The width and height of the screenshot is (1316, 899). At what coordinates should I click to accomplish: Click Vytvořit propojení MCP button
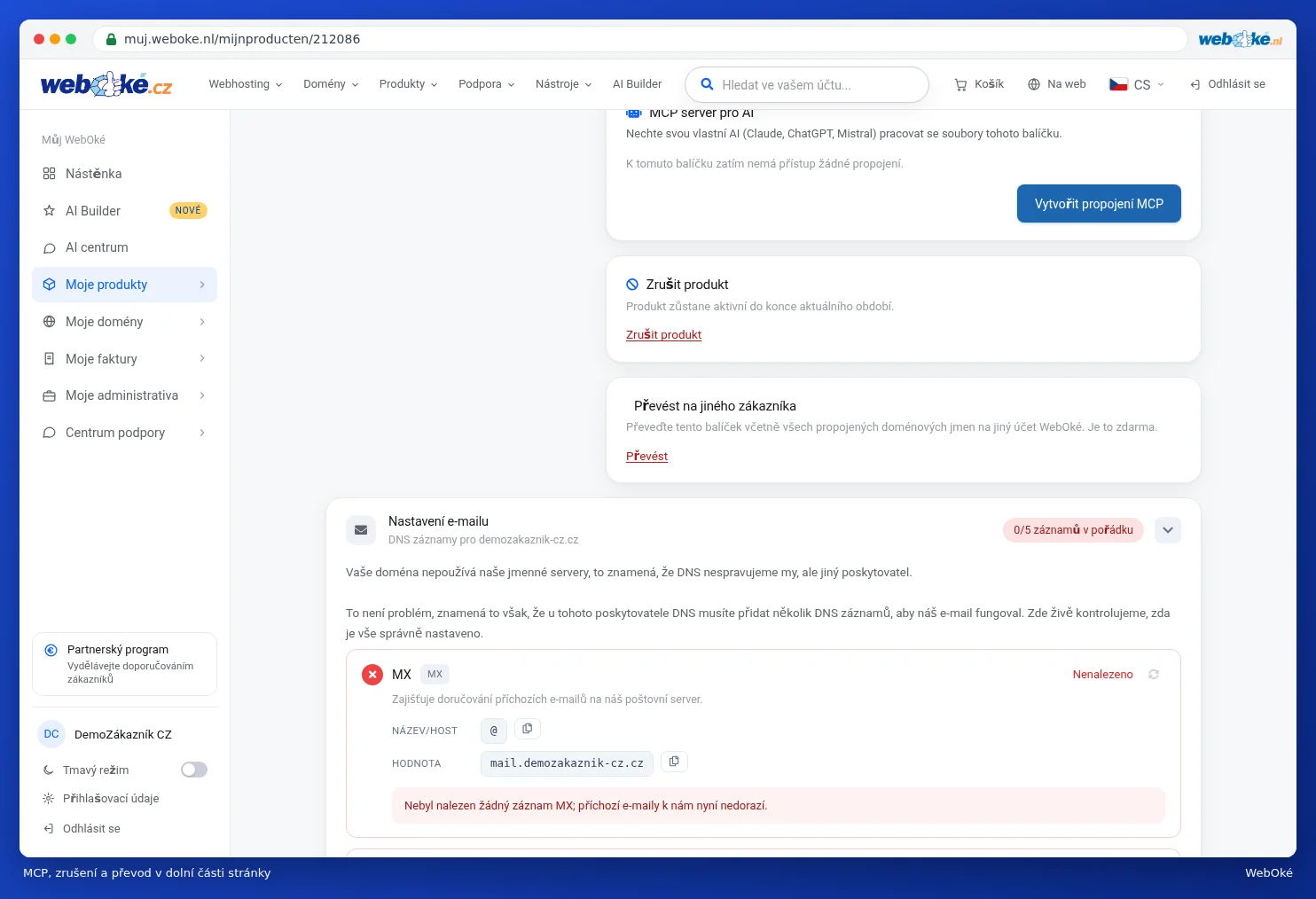[x=1099, y=204]
